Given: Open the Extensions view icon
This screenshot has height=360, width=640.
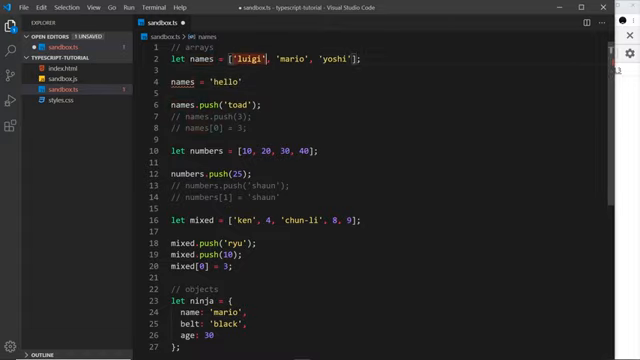Looking at the screenshot, I should 10,125.
